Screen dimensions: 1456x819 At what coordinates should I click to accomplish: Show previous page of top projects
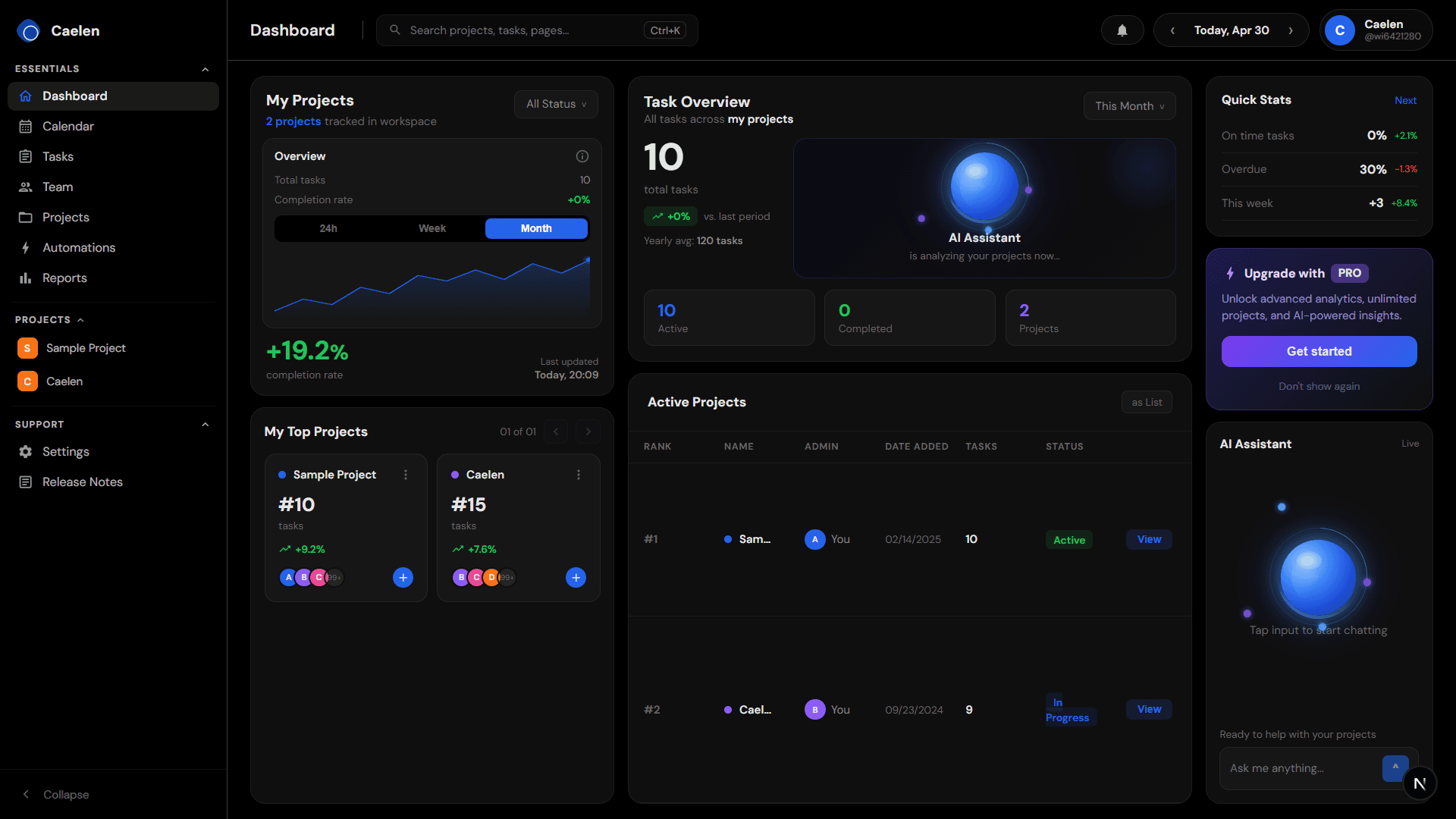556,431
